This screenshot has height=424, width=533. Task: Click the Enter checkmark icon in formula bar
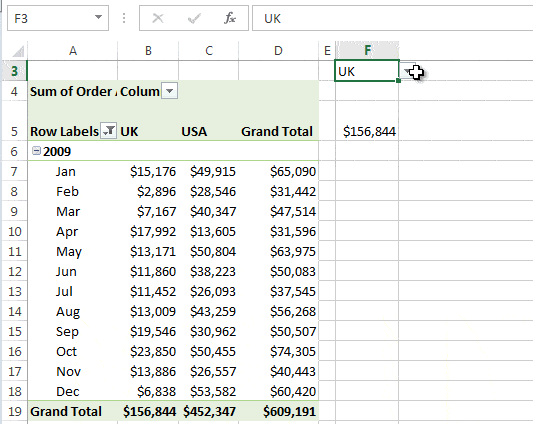tap(194, 18)
